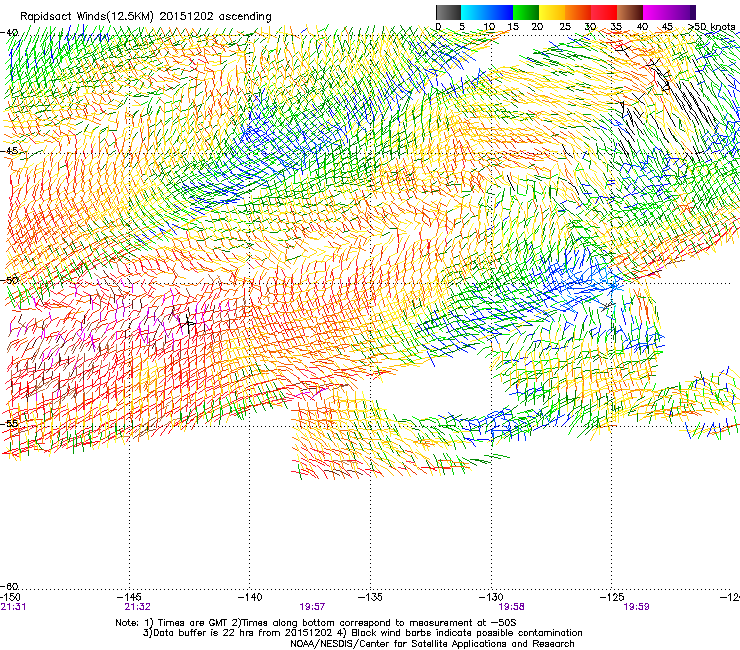Click the longitude label '-145'
The image size is (740, 650).
130,597
